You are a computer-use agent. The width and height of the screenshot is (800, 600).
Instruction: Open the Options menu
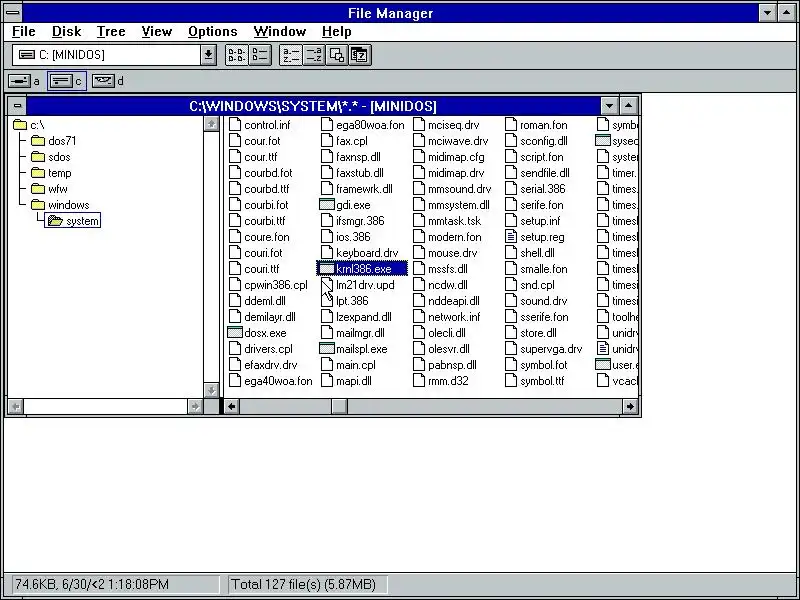point(212,32)
